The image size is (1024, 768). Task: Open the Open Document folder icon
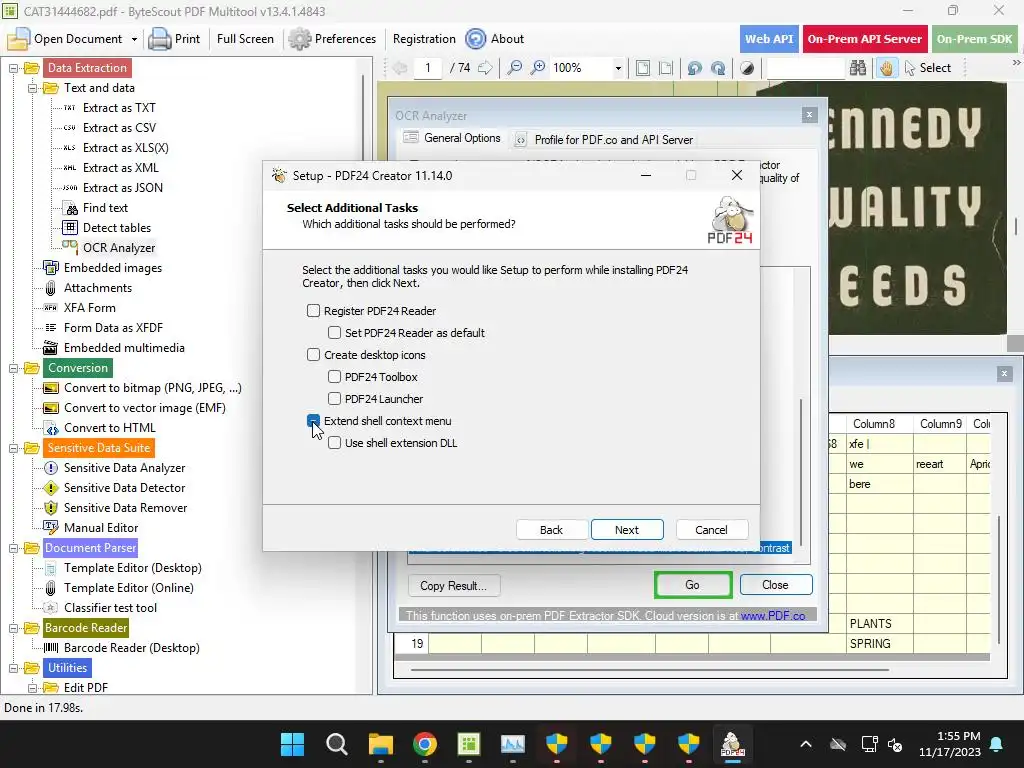coord(18,39)
